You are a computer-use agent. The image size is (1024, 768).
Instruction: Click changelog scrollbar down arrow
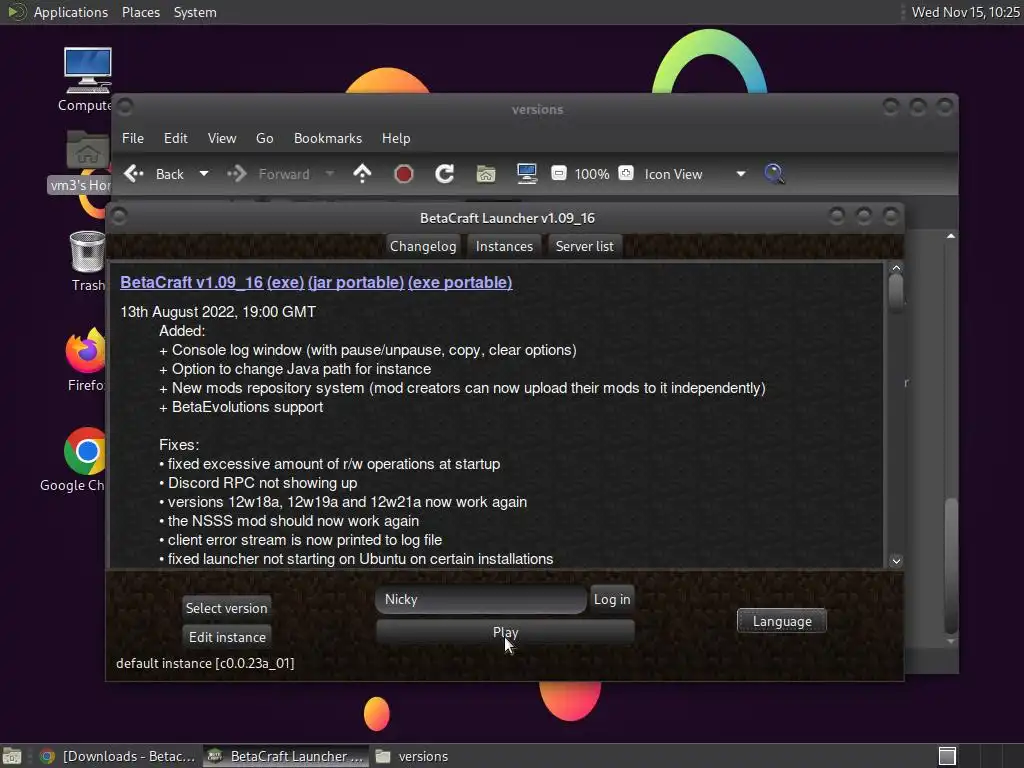tap(896, 561)
